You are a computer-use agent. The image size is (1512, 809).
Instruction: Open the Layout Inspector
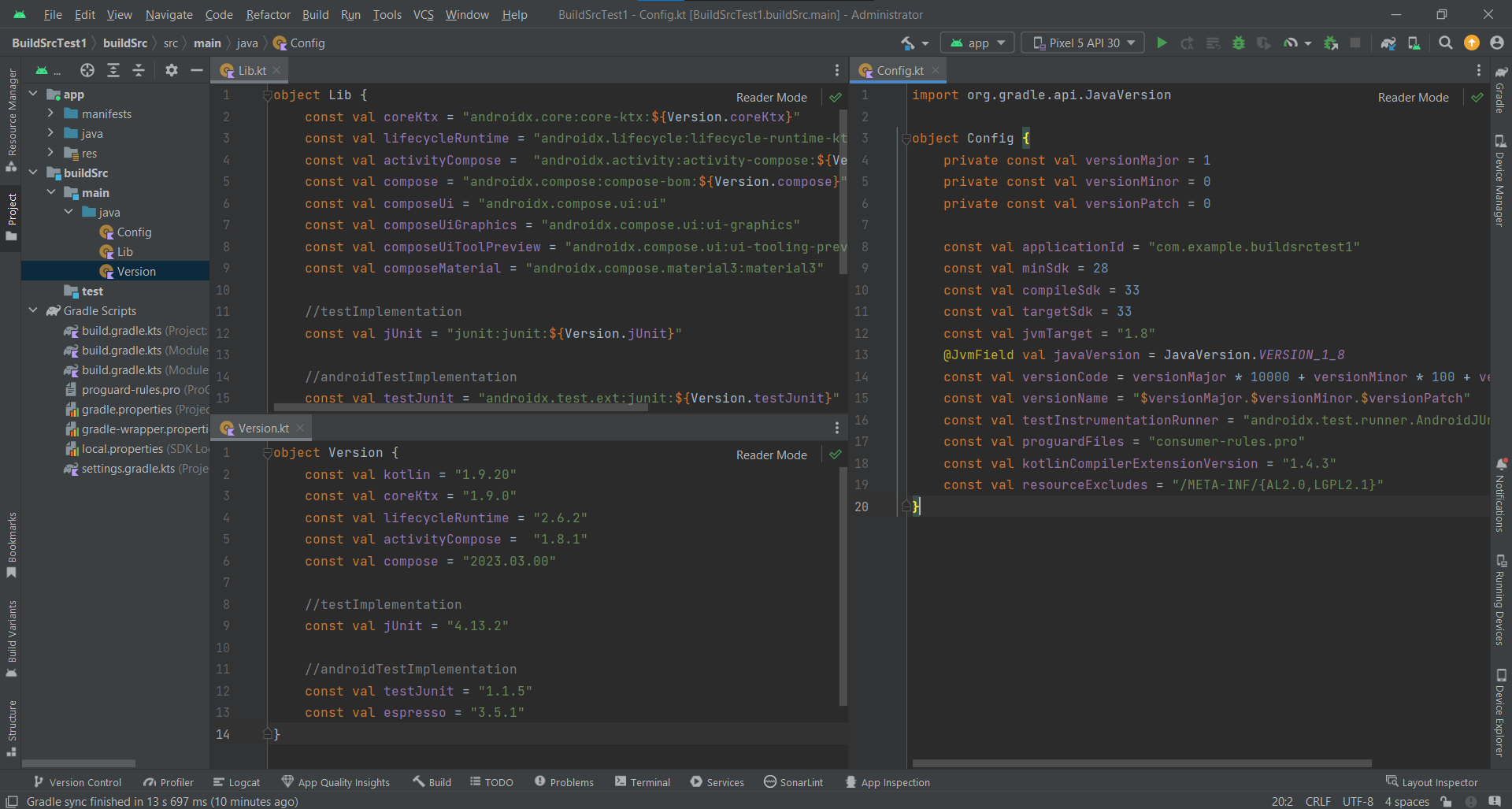pos(1432,782)
